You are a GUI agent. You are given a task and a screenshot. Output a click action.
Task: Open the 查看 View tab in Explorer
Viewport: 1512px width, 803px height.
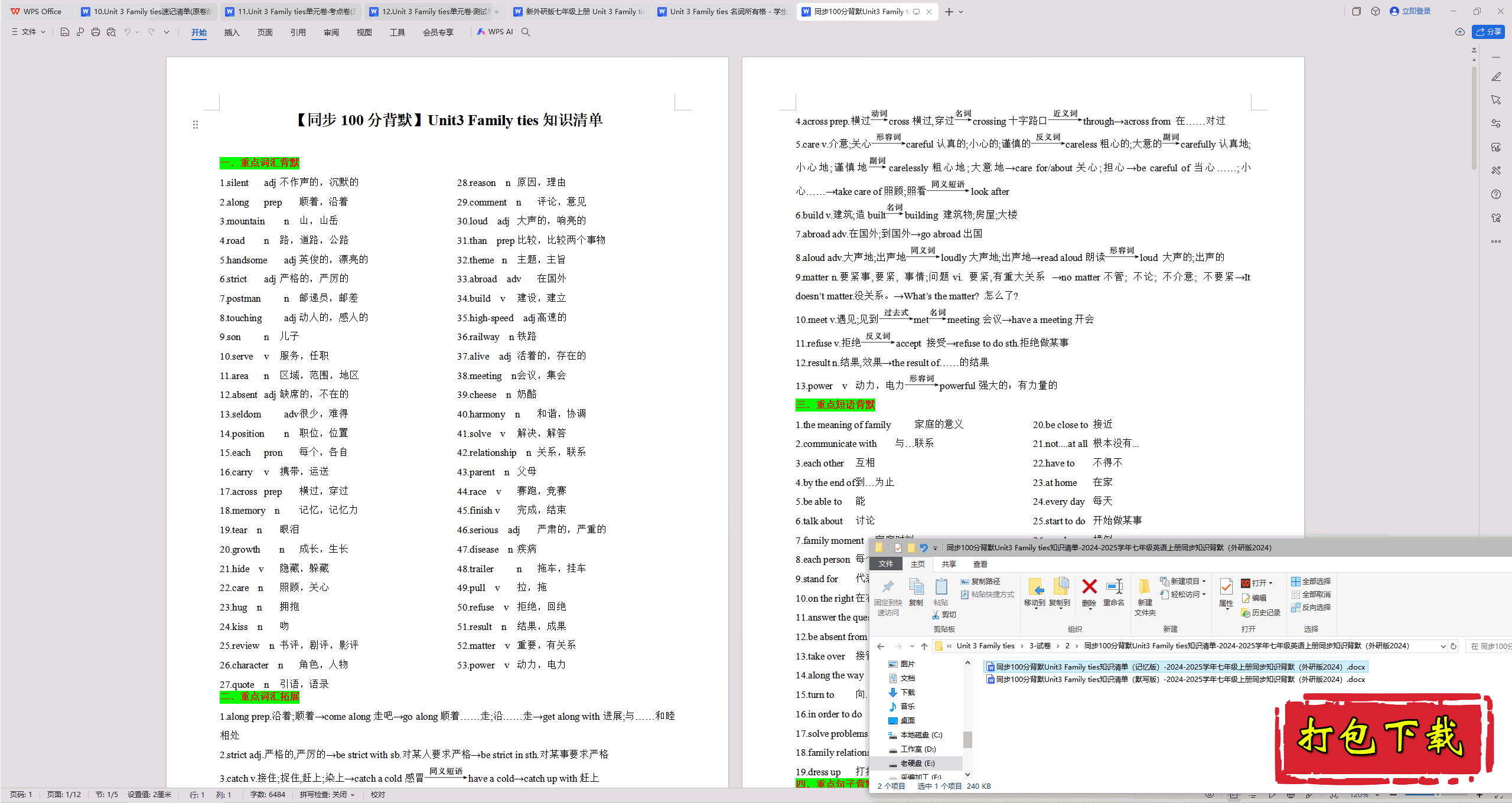pos(980,564)
